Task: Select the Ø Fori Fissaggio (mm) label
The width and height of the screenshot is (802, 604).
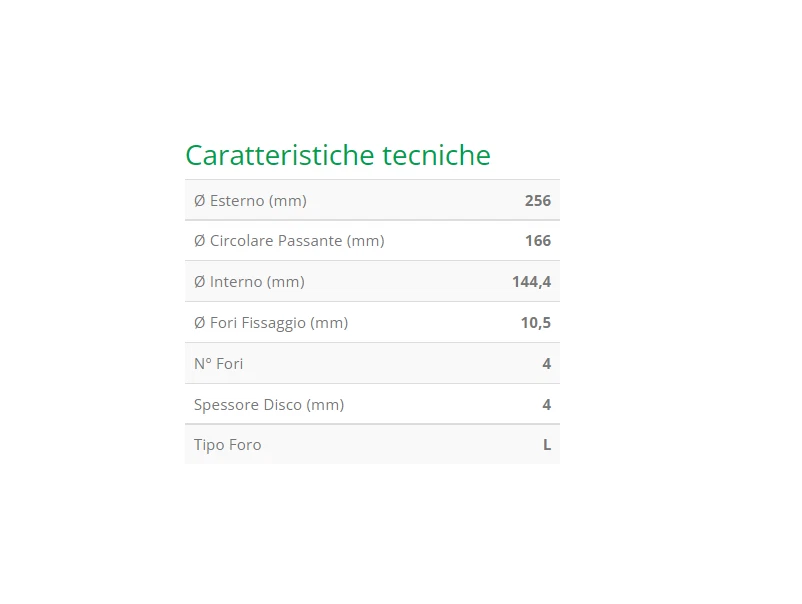Action: pyautogui.click(x=271, y=323)
